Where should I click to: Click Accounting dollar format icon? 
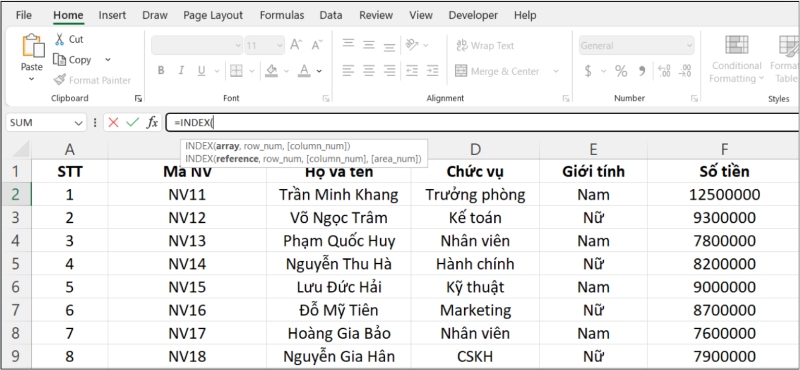tap(588, 71)
